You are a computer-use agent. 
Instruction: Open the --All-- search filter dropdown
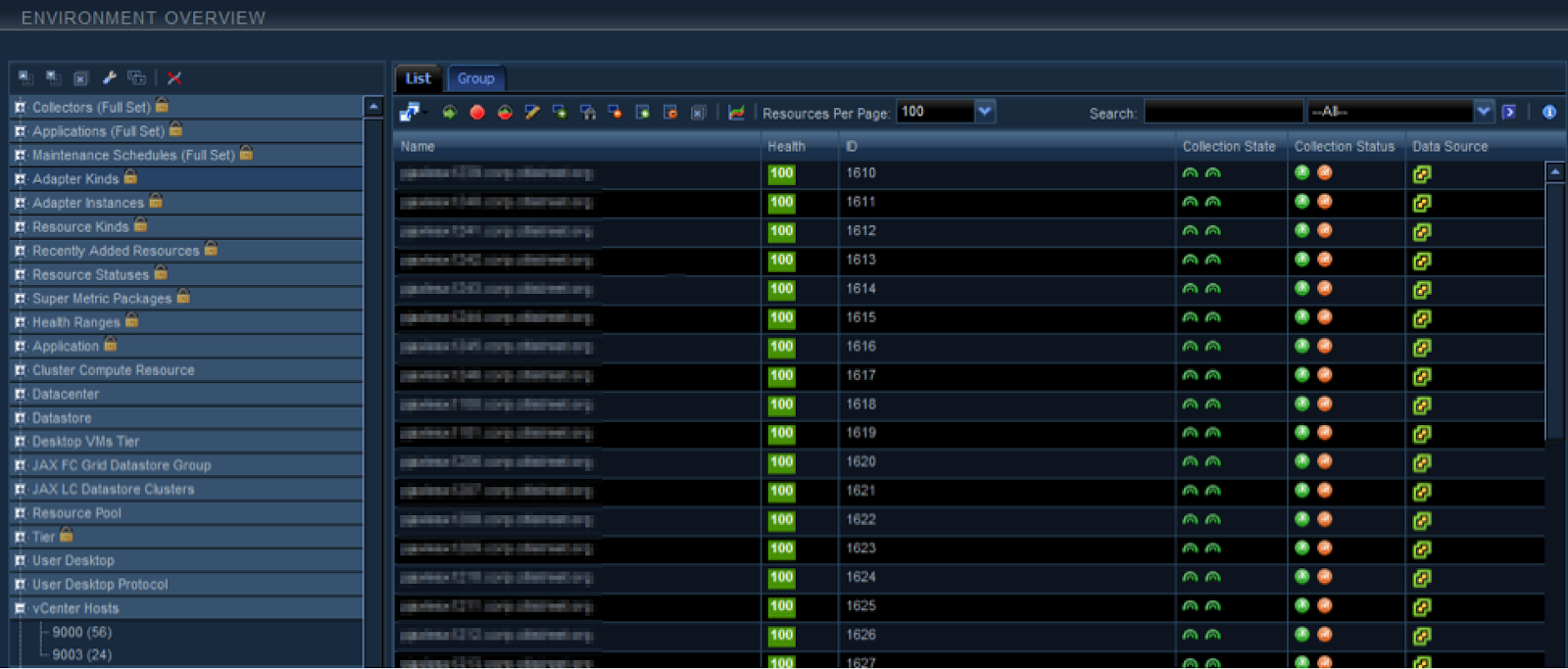click(x=1484, y=112)
